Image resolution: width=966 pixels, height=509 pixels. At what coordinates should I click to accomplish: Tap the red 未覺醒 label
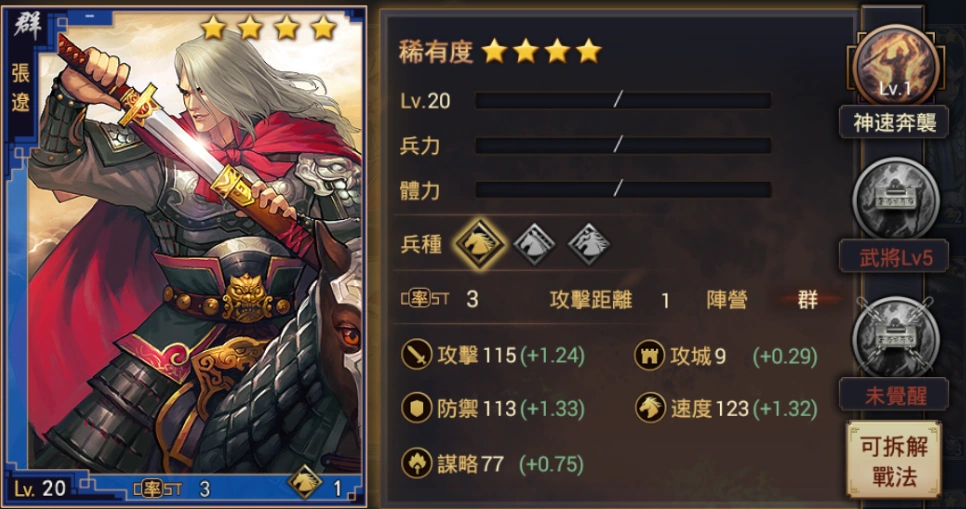coord(894,395)
